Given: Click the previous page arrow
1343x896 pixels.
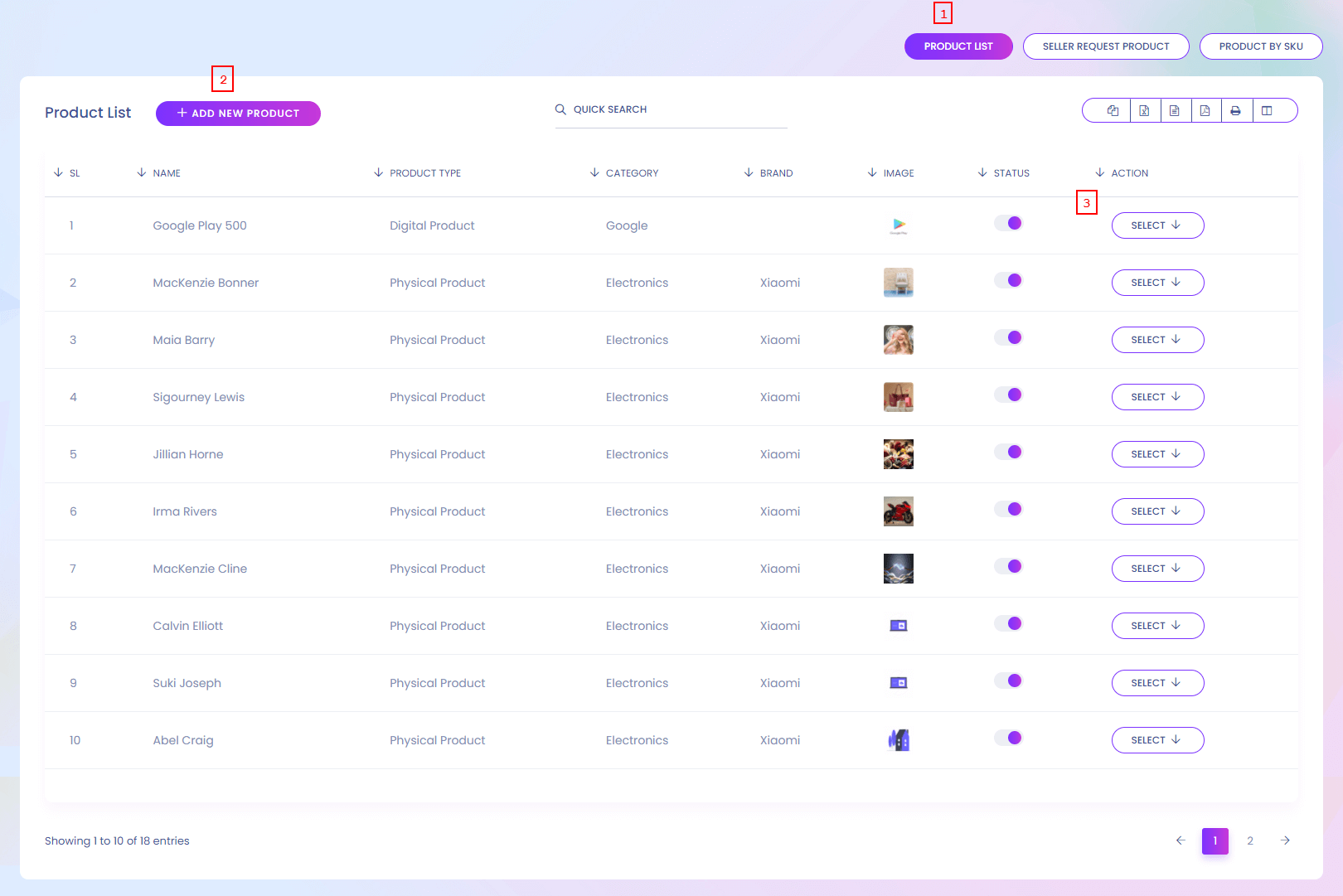Looking at the screenshot, I should (1181, 840).
